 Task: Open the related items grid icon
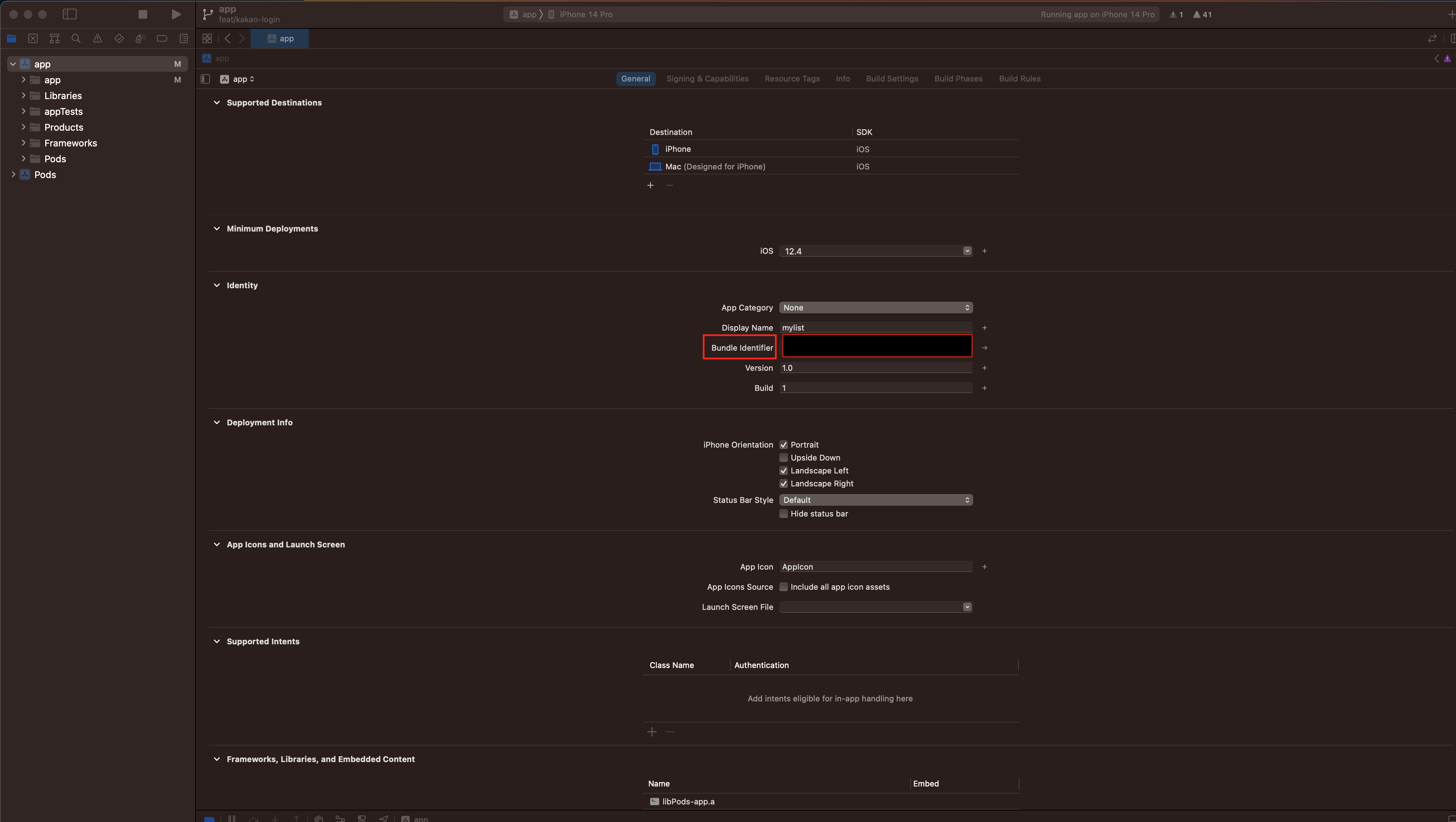pyautogui.click(x=207, y=38)
